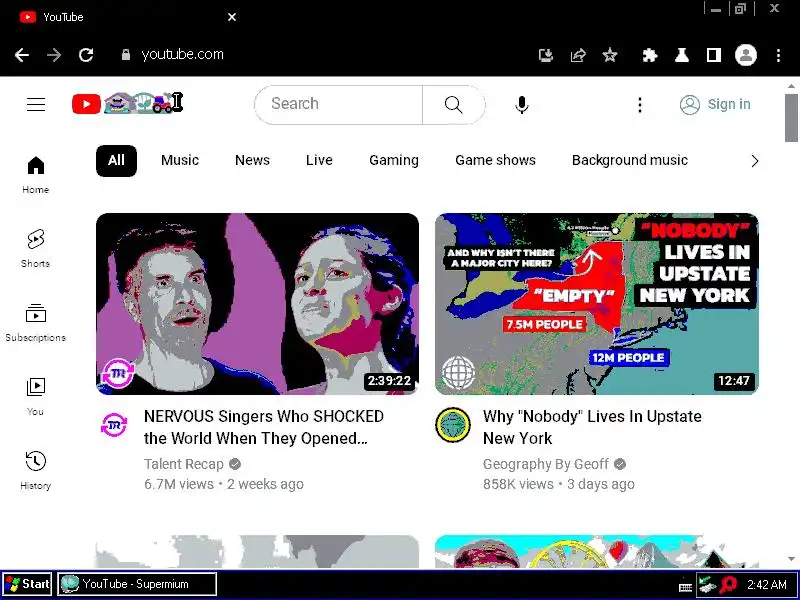The height and width of the screenshot is (600, 800).
Task: Open the Windows Start button
Action: click(27, 584)
